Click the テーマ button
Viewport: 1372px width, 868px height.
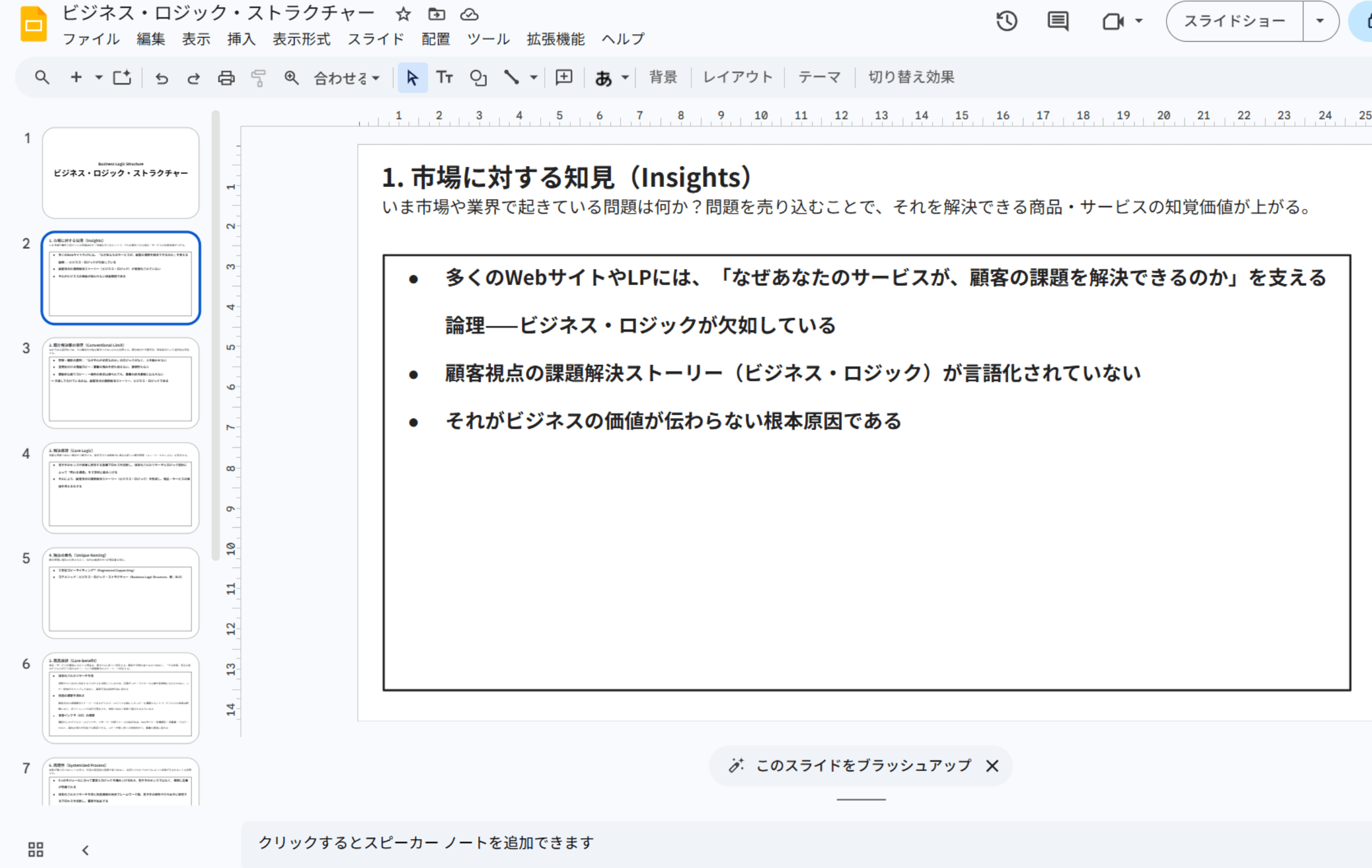point(819,77)
